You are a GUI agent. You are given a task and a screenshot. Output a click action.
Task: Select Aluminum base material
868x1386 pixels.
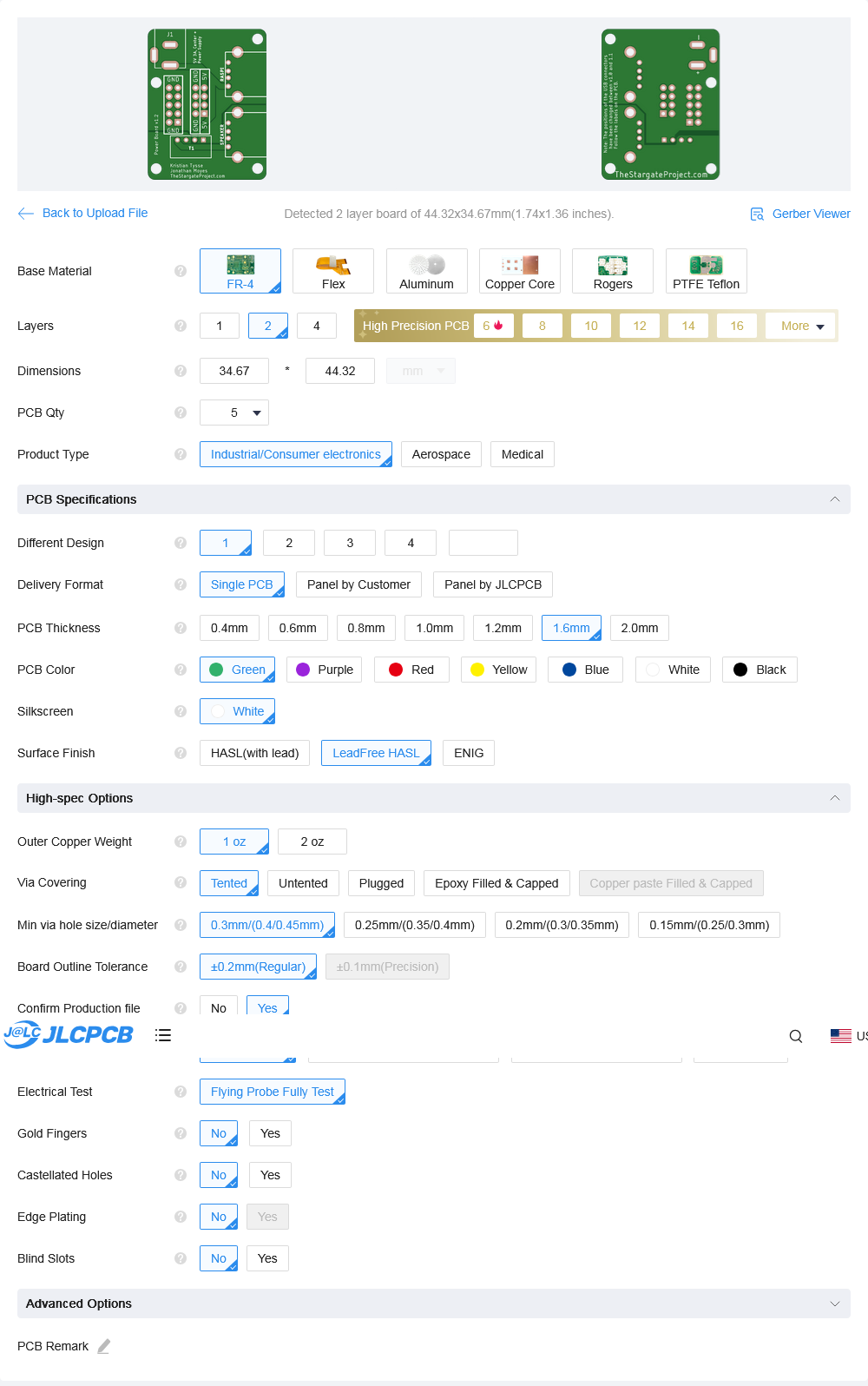point(427,271)
